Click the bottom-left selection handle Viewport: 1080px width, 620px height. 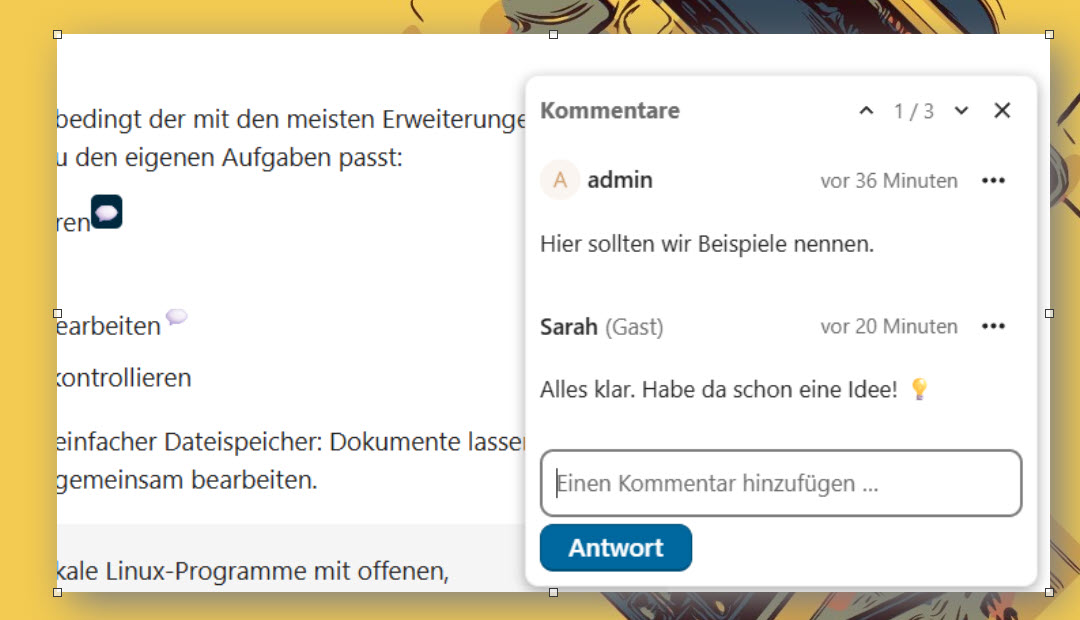pyautogui.click(x=57, y=592)
